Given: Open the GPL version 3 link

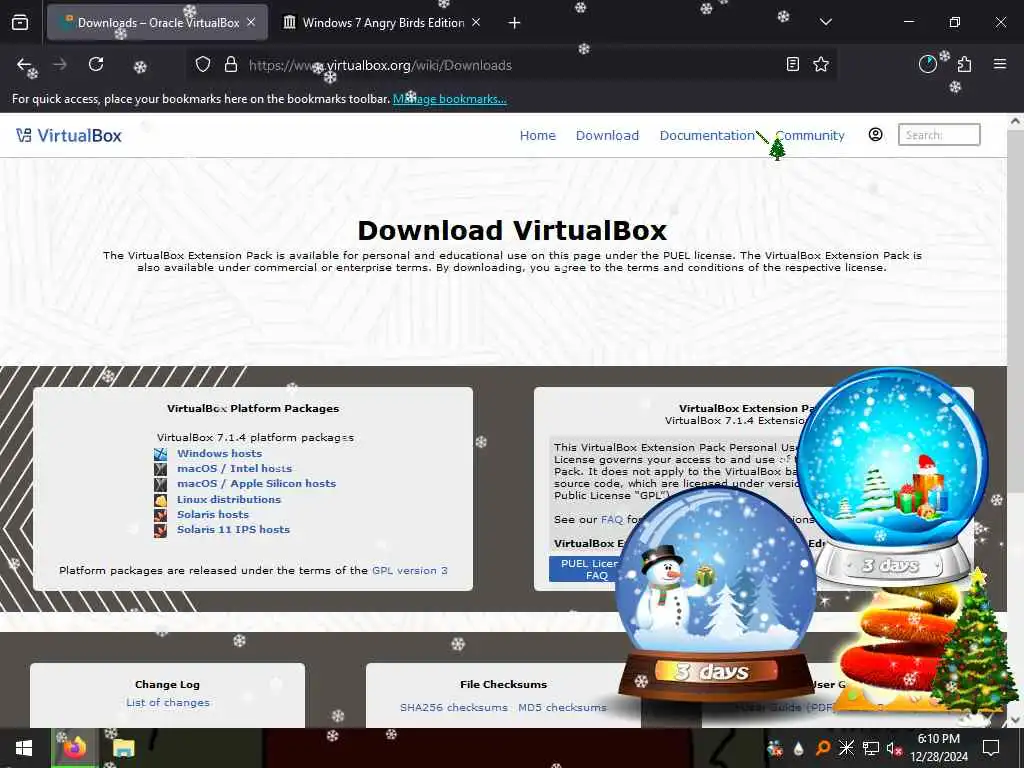Looking at the screenshot, I should (x=409, y=570).
